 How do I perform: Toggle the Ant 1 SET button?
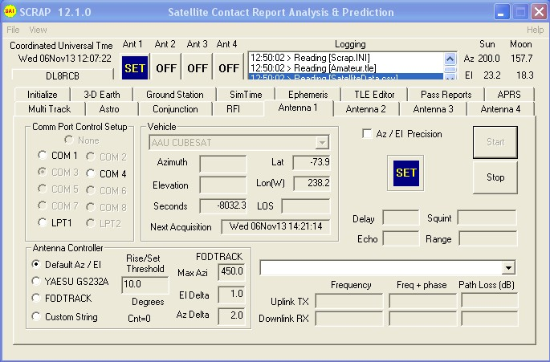pyautogui.click(x=135, y=68)
